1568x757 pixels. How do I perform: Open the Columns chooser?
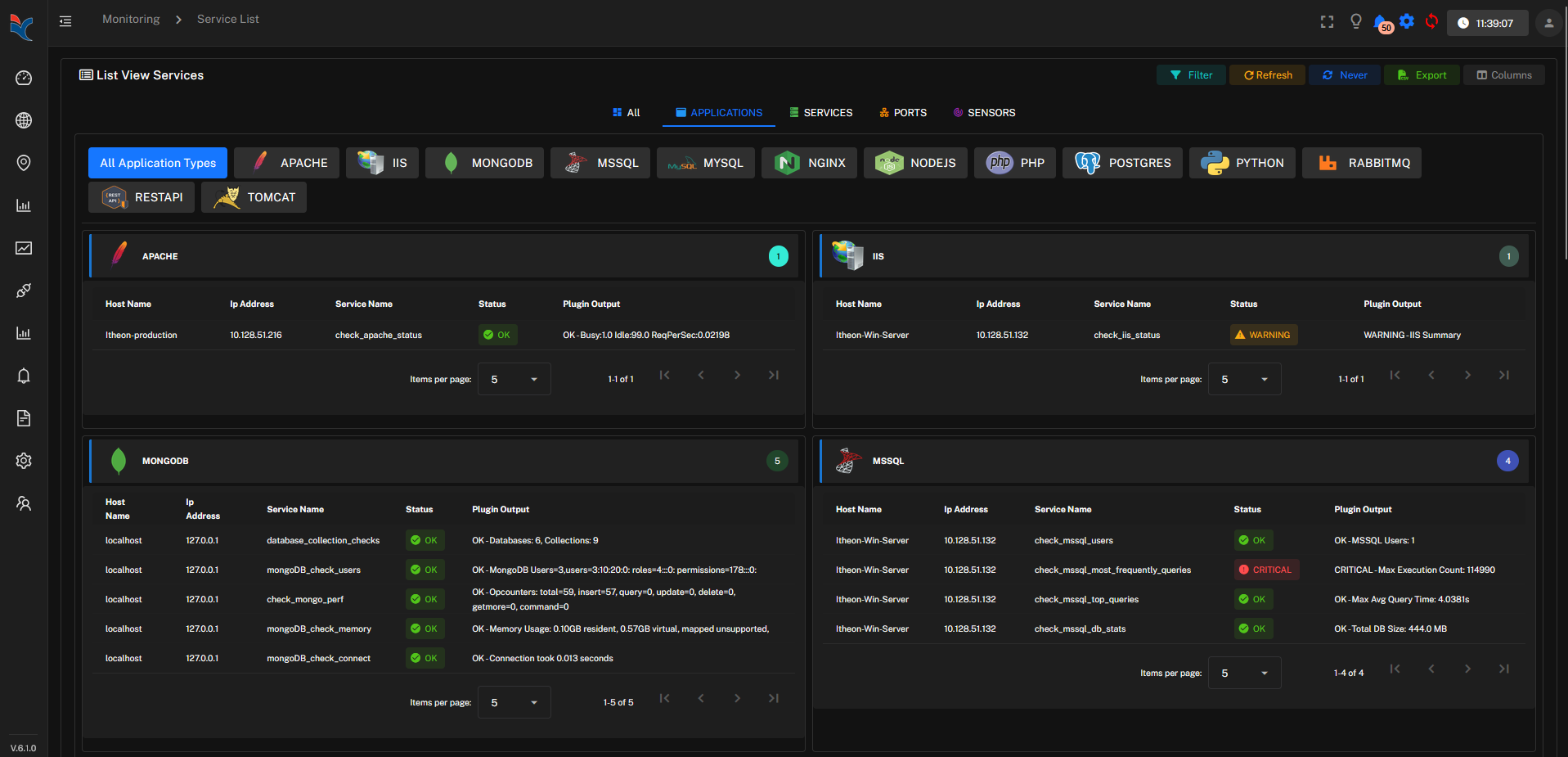pyautogui.click(x=1504, y=75)
